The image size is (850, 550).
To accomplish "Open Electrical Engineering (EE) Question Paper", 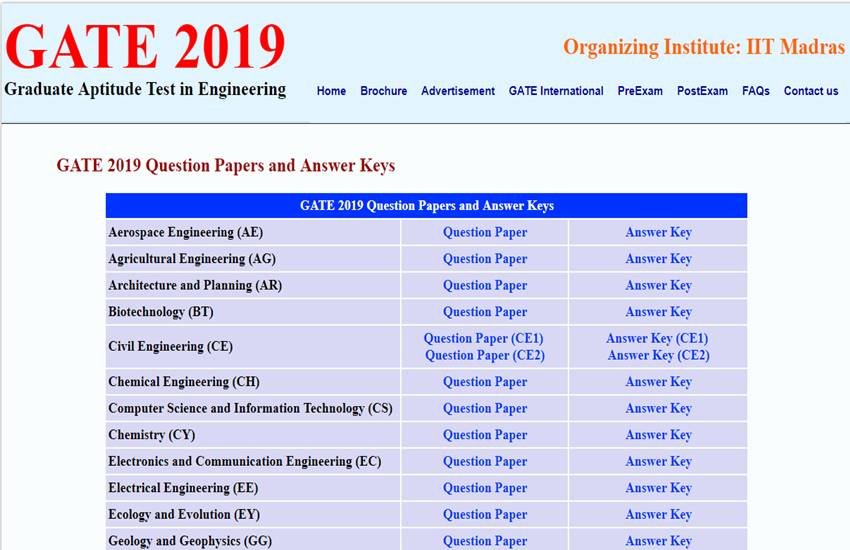I will coord(484,488).
